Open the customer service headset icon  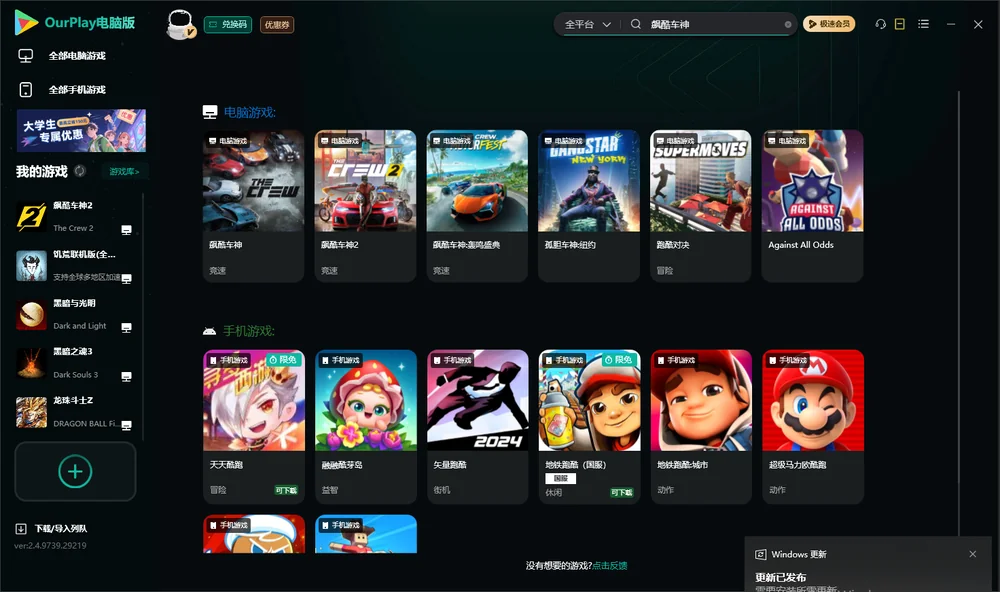(881, 24)
